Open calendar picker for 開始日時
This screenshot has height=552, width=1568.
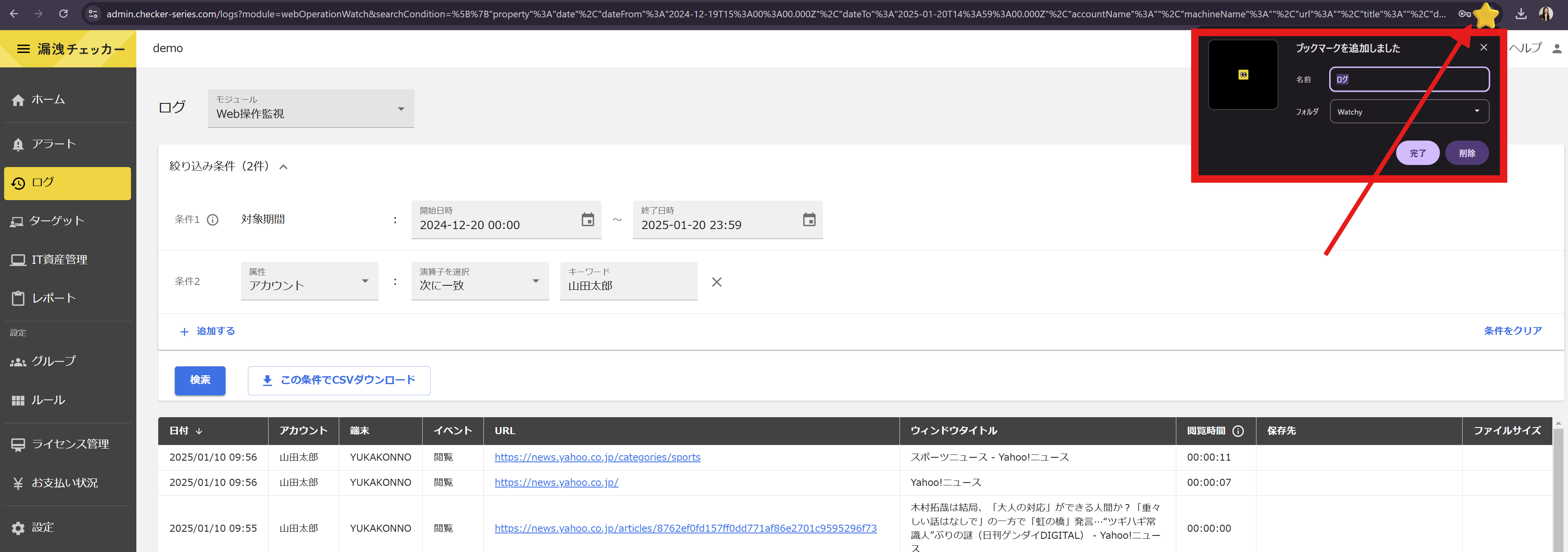(x=588, y=219)
